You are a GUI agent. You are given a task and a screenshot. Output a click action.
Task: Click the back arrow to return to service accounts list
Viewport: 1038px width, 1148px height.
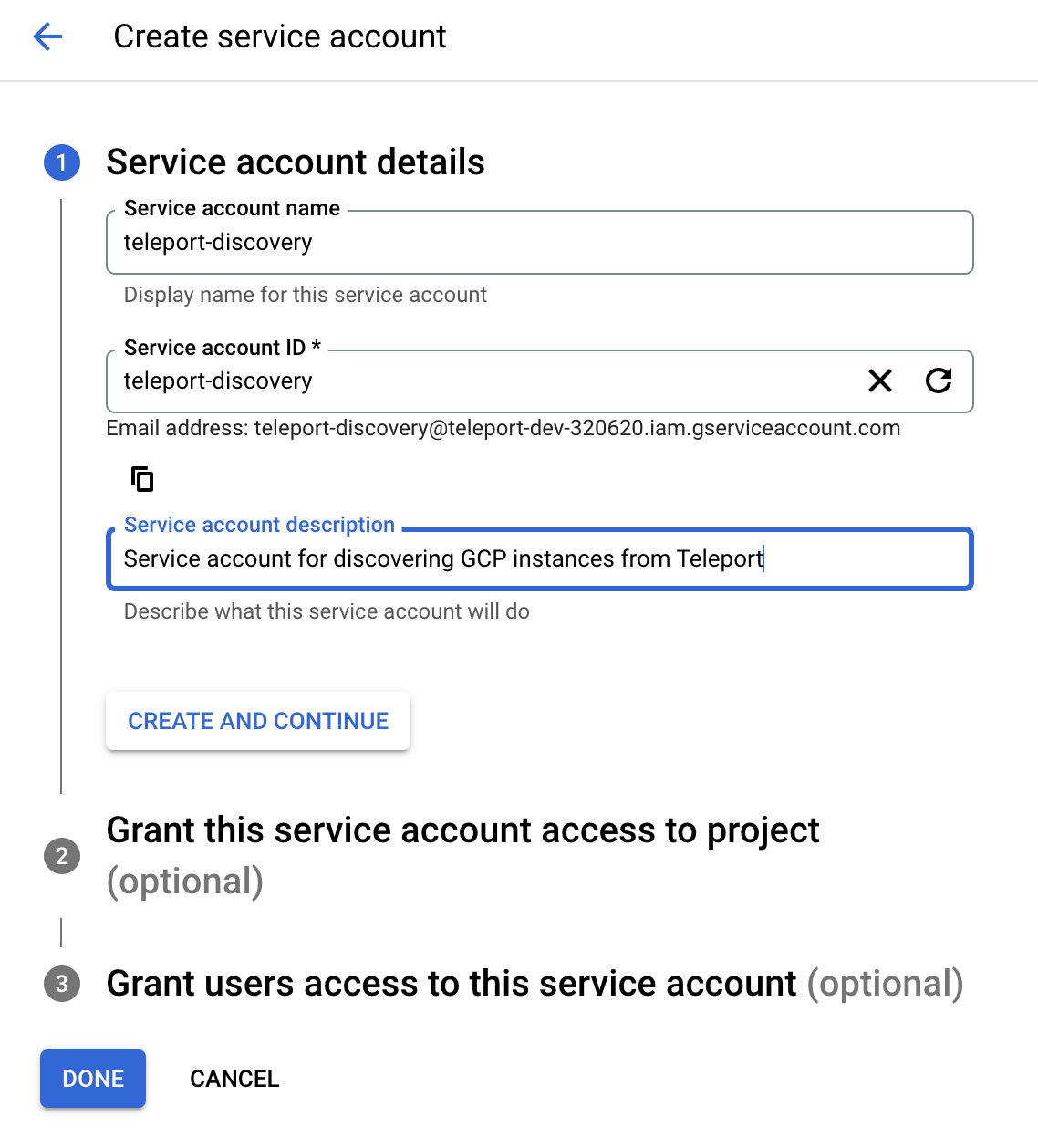[47, 37]
